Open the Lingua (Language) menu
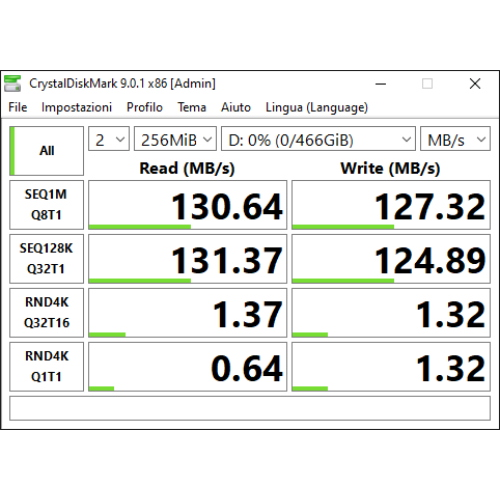The image size is (500, 500). pos(317,108)
